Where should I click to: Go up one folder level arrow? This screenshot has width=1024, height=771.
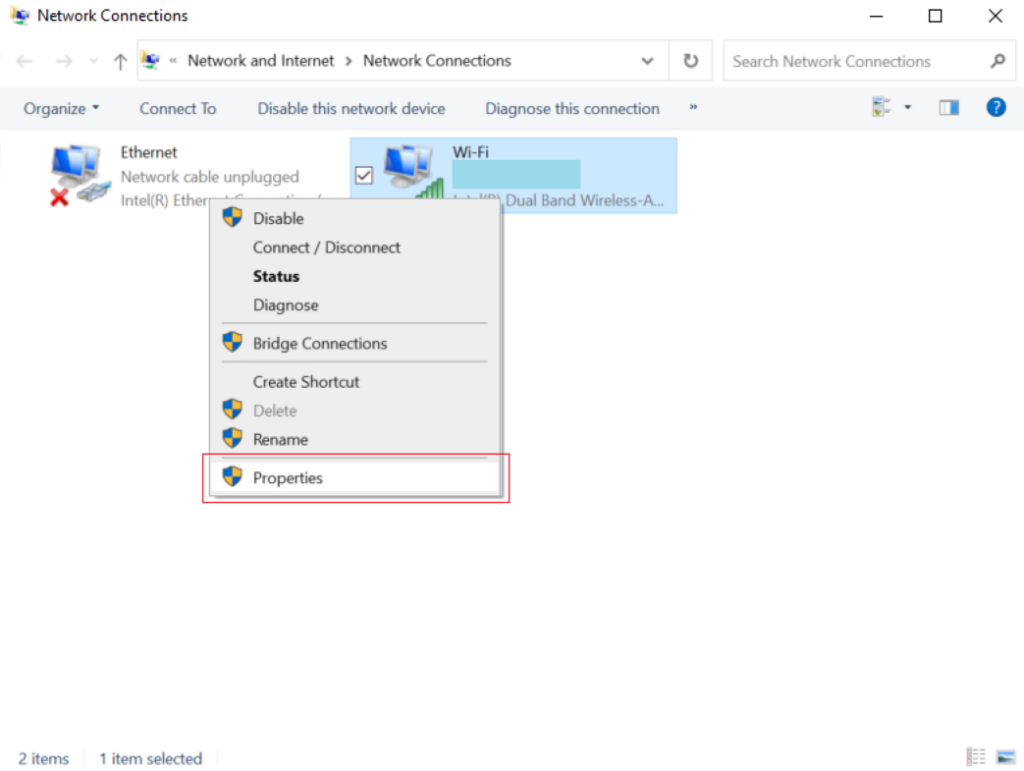click(120, 61)
